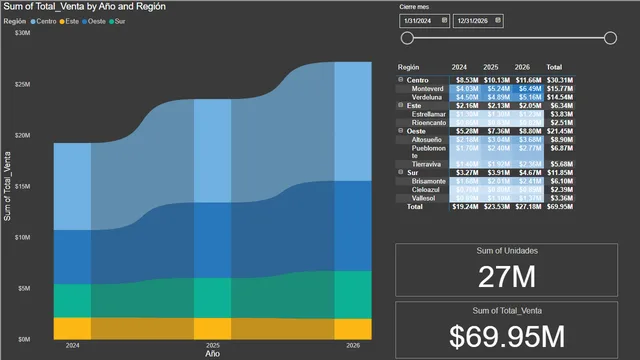
Task: Select the Cieloazul row label
Action: 425,190
